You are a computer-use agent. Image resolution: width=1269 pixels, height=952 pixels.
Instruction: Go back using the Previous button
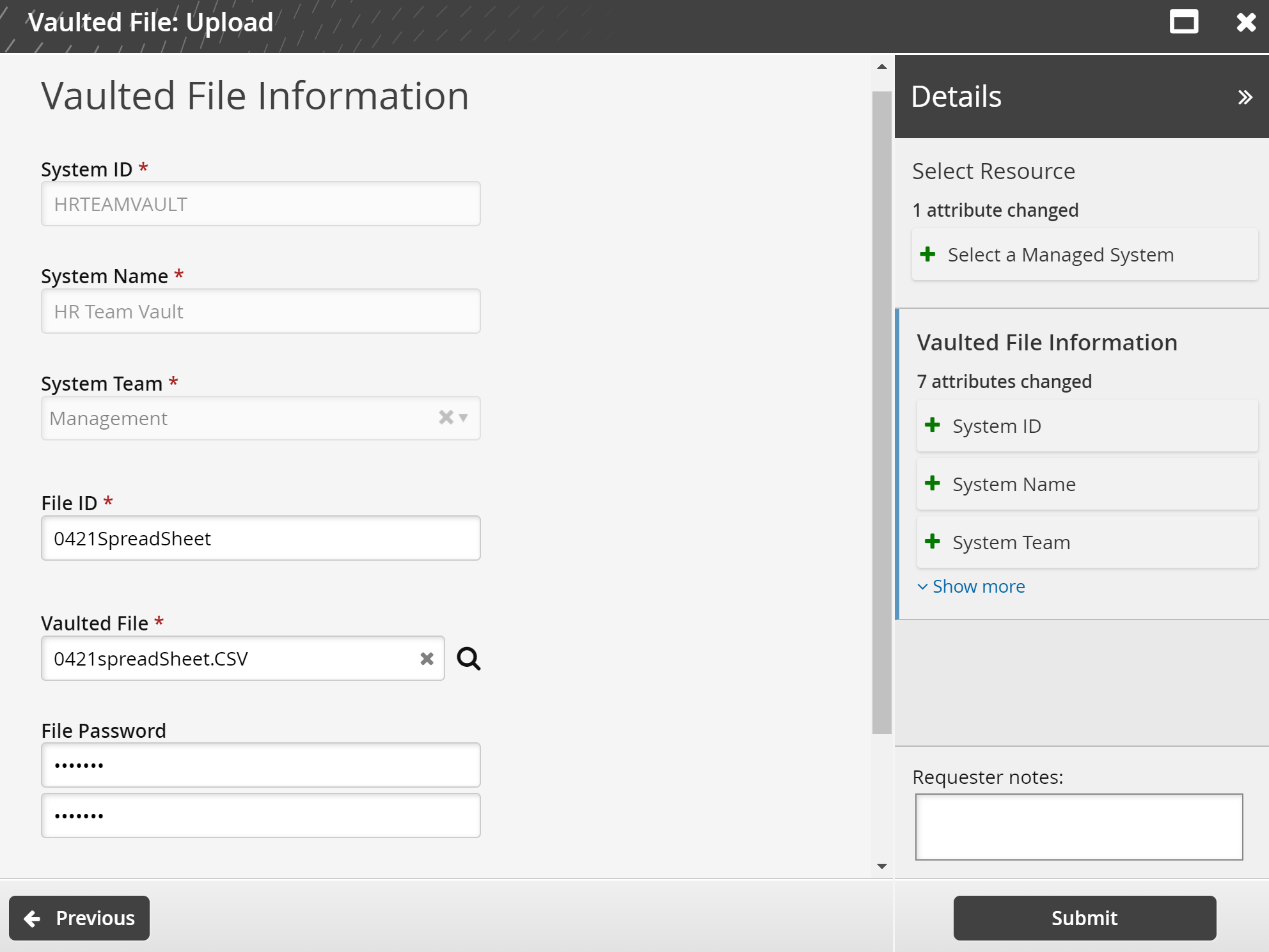(x=79, y=917)
